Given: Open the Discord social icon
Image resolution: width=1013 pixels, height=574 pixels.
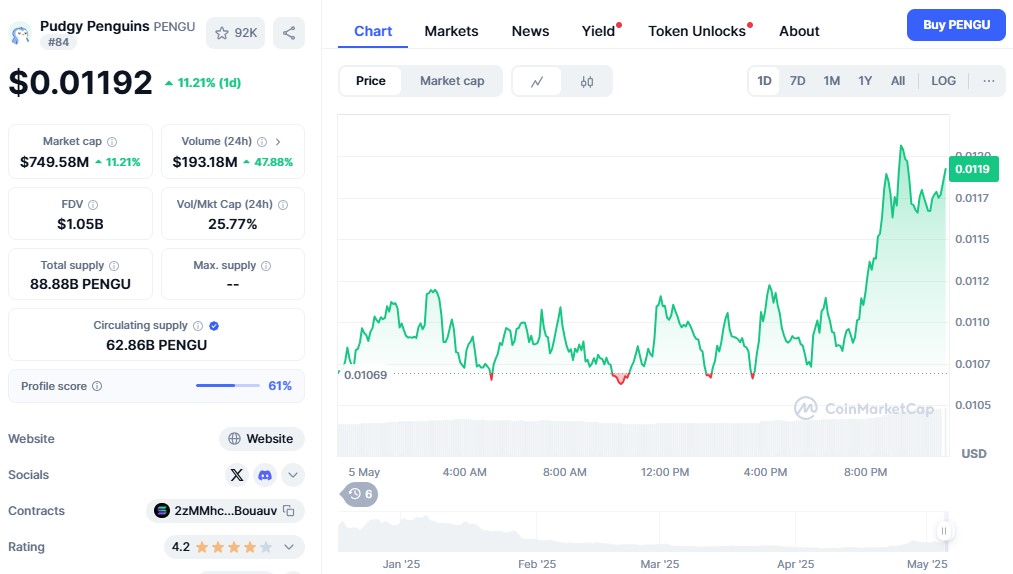Looking at the screenshot, I should [x=265, y=475].
